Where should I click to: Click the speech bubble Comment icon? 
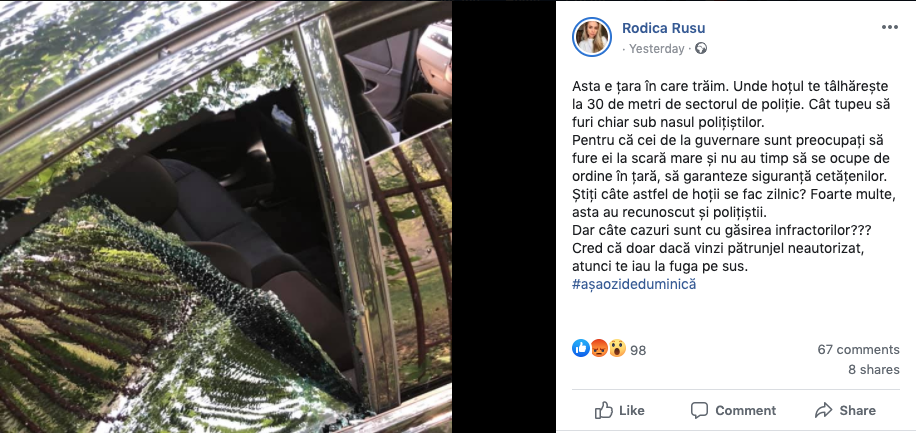pos(699,410)
